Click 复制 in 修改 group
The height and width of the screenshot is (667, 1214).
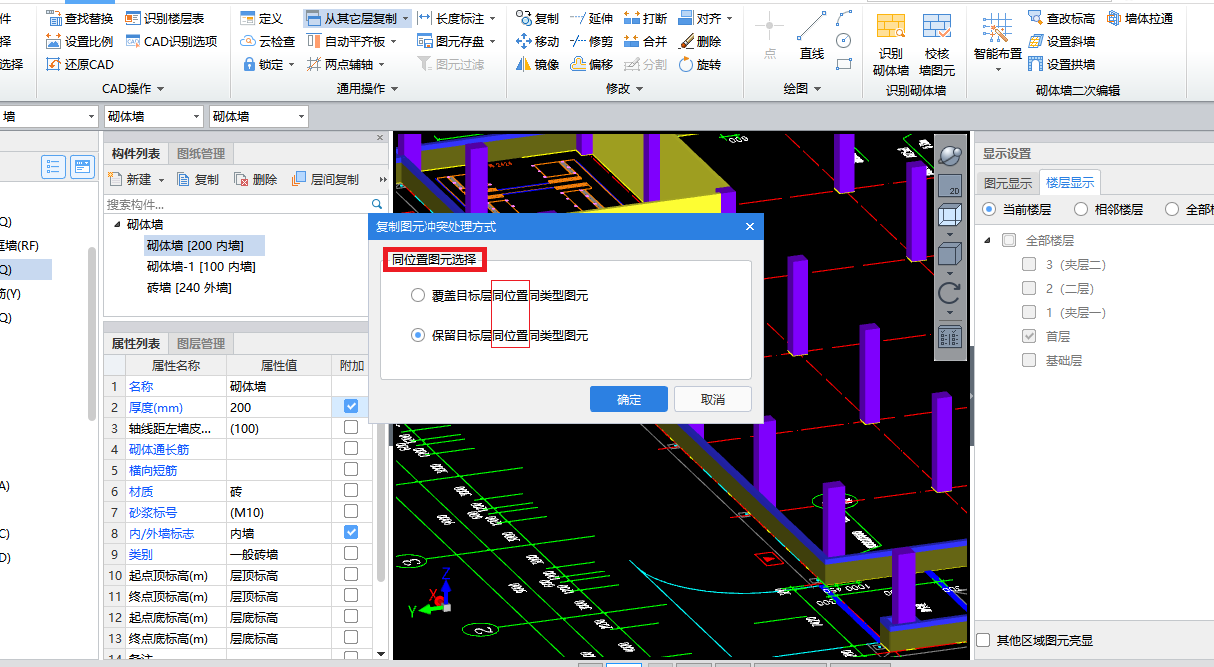tap(538, 18)
